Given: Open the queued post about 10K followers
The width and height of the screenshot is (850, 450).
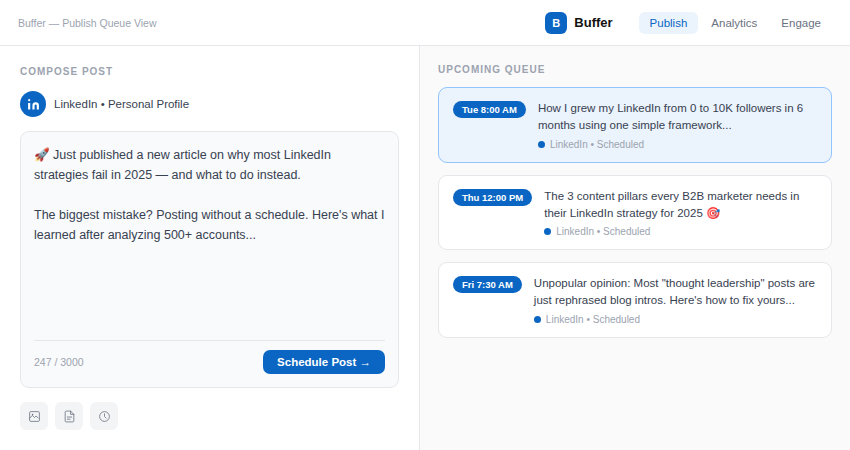Looking at the screenshot, I should (x=670, y=117).
